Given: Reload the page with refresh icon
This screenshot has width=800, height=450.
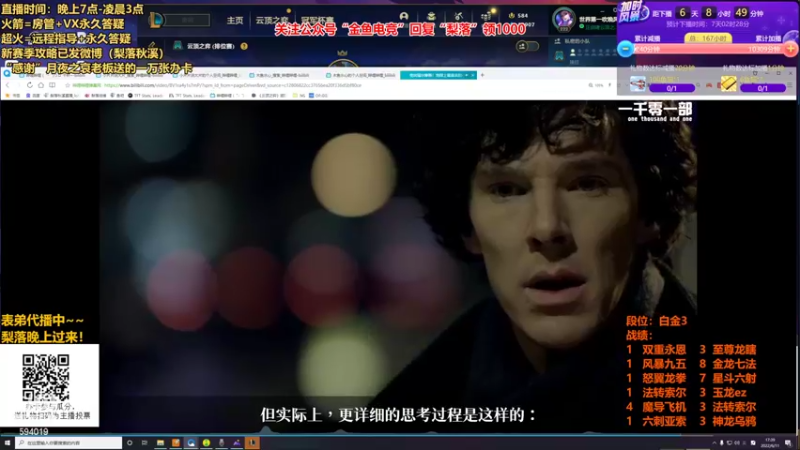Looking at the screenshot, I should click(x=30, y=85).
